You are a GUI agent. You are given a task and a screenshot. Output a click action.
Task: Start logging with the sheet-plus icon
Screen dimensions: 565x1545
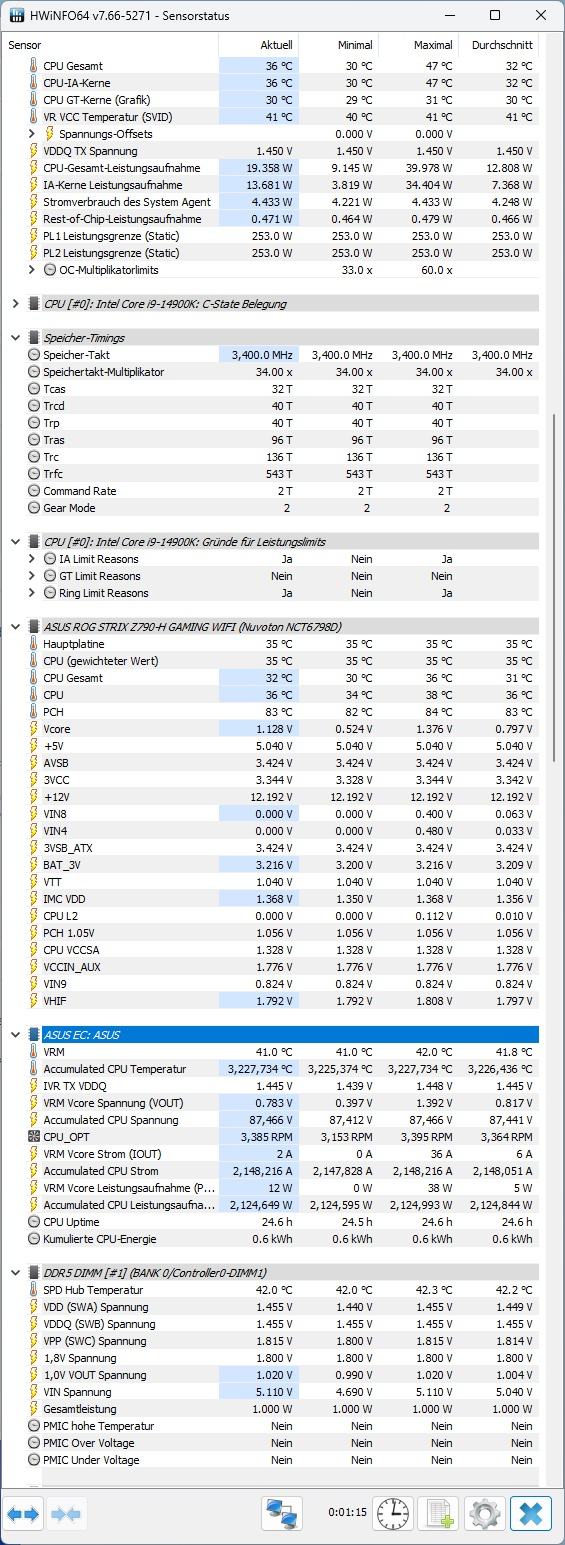(438, 1513)
